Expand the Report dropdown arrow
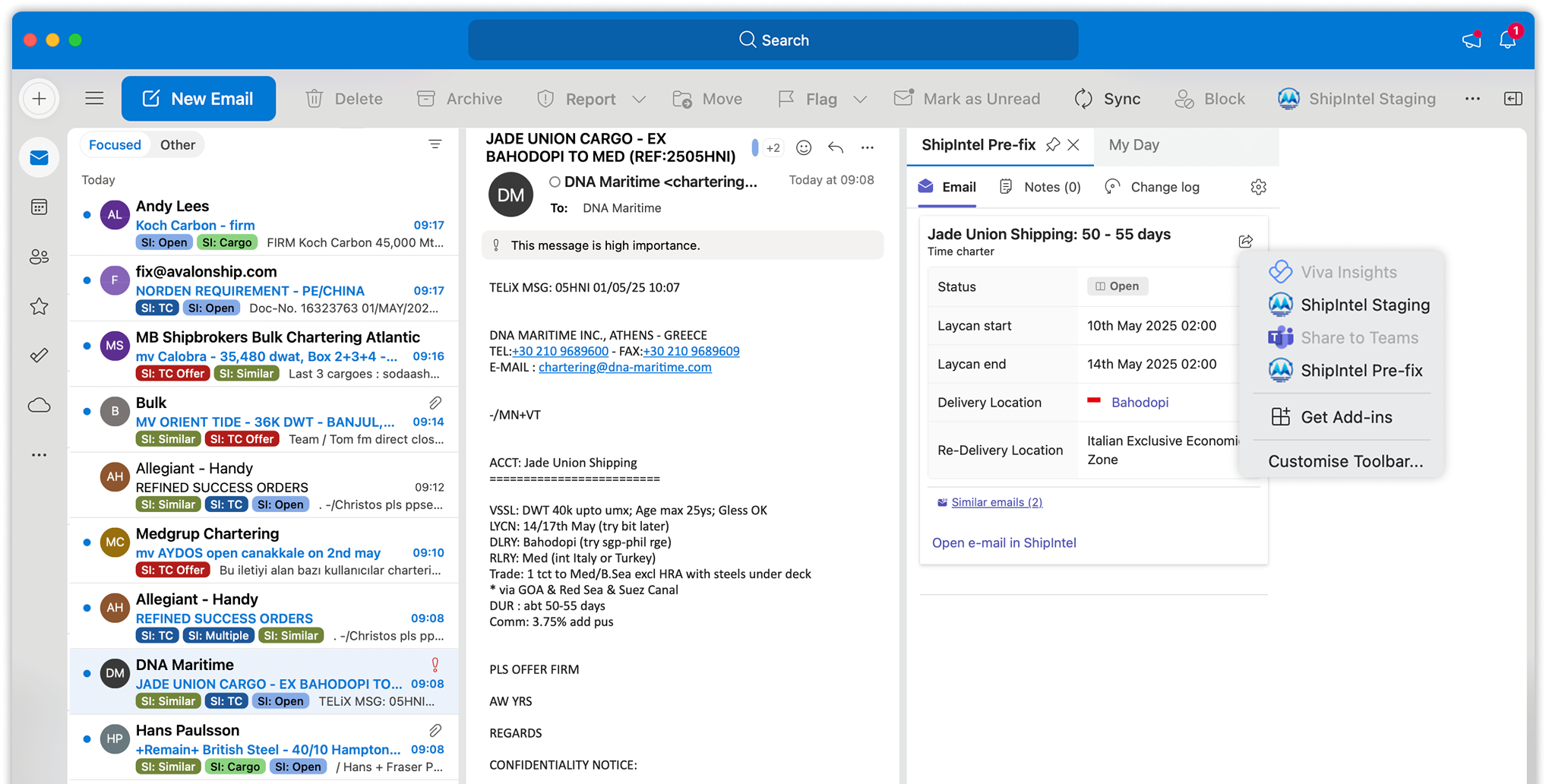 640,100
